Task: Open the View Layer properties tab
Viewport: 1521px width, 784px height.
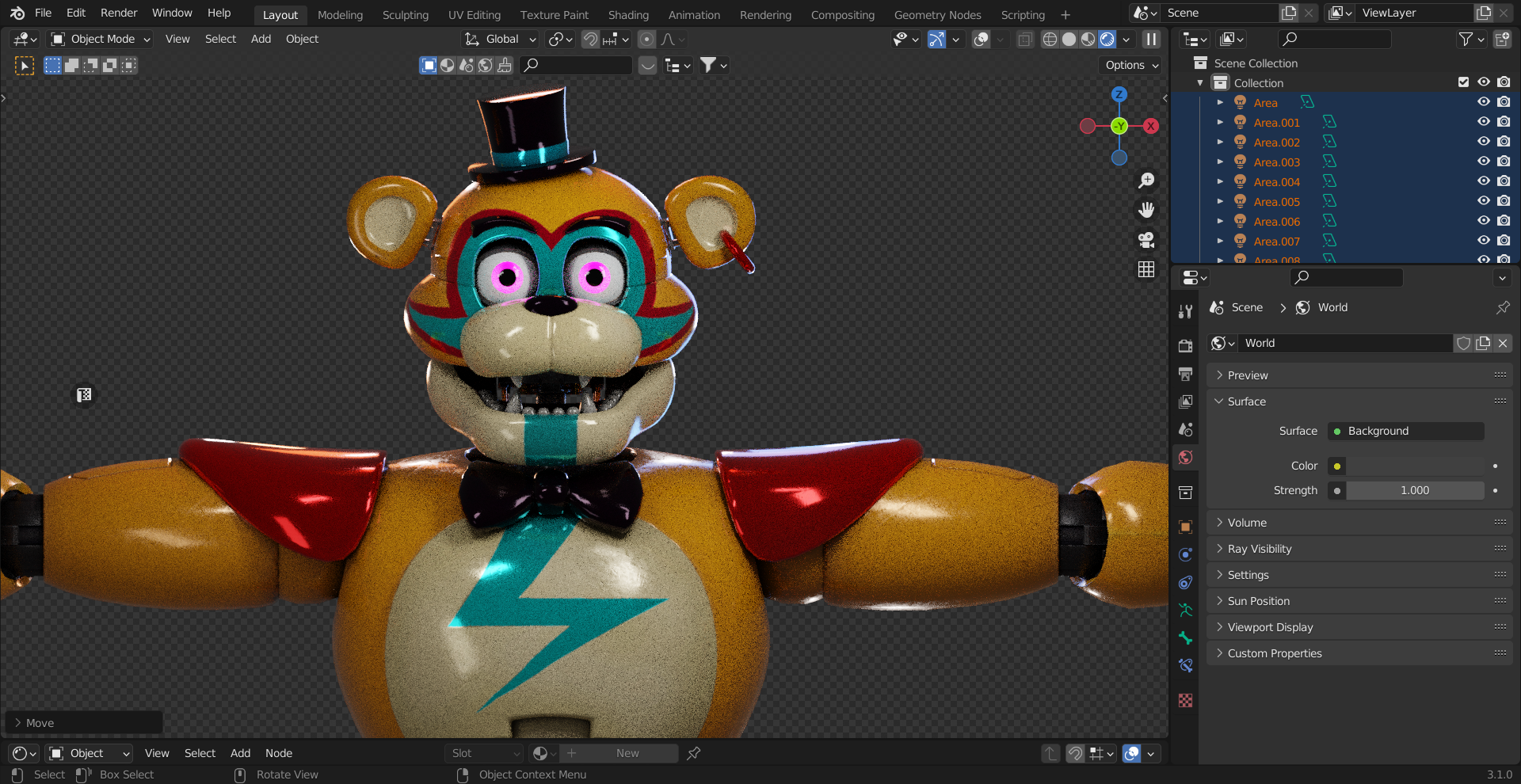Action: [1185, 402]
